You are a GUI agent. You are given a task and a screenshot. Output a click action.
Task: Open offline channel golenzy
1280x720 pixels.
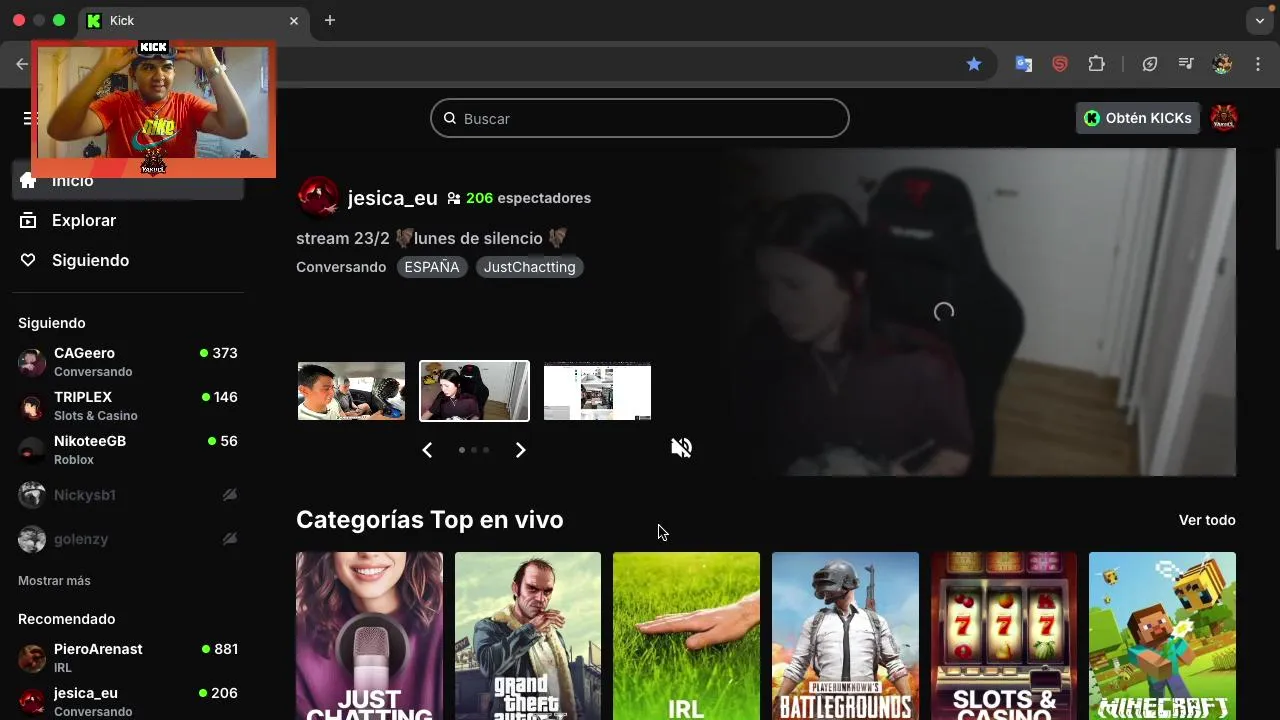pos(128,539)
